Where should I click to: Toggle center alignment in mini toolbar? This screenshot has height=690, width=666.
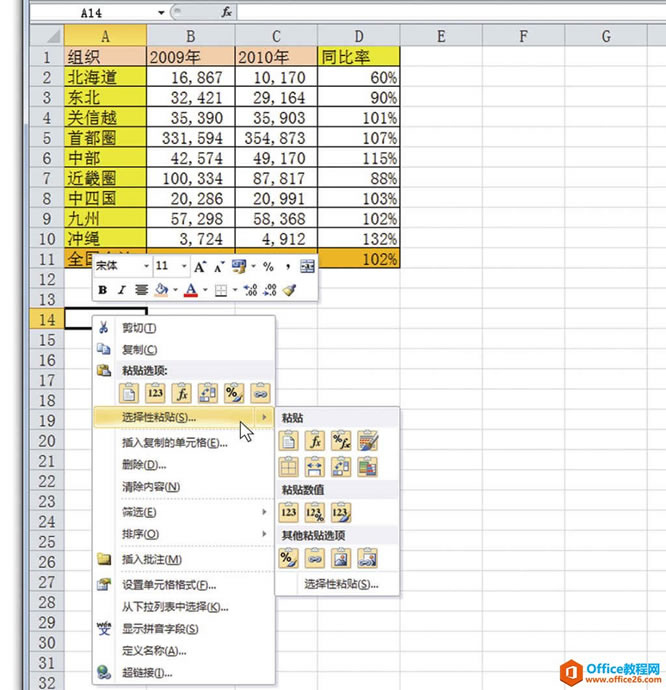(x=141, y=290)
